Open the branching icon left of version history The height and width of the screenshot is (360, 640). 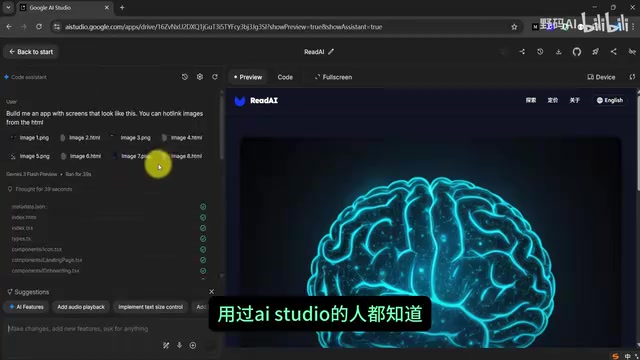point(522,52)
